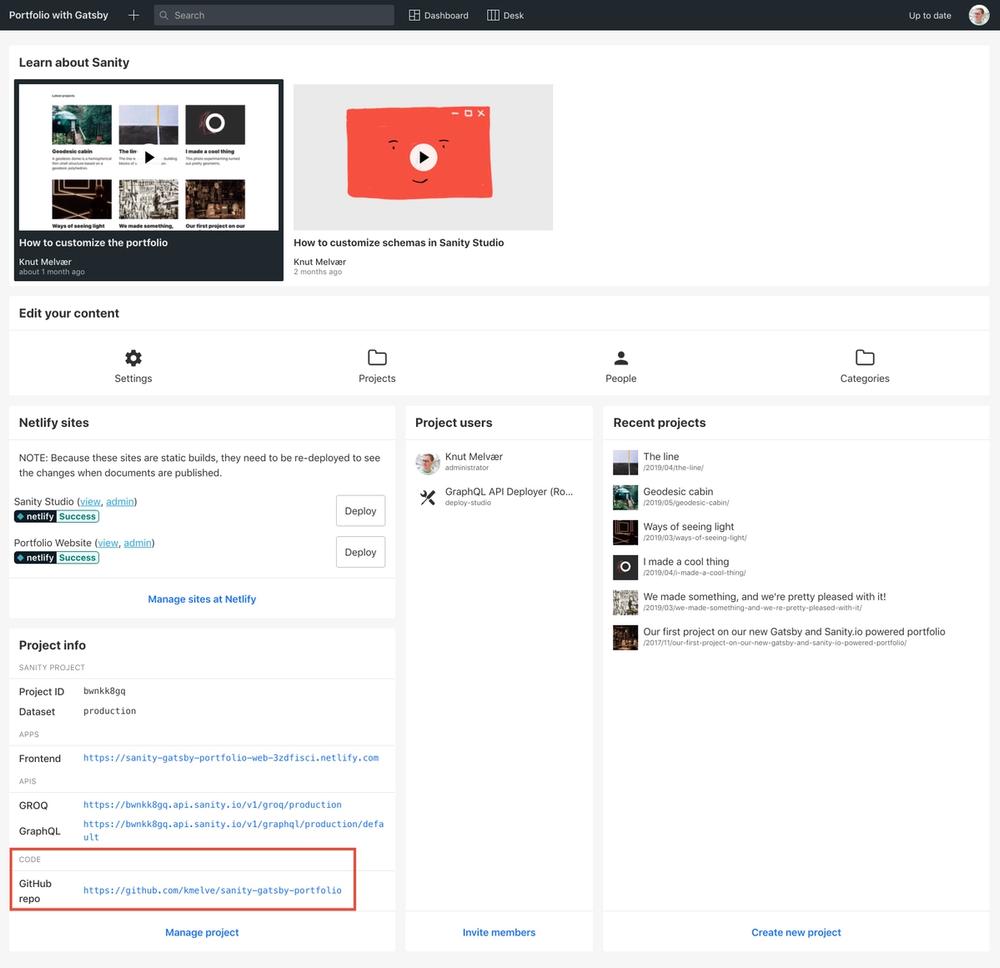Click 'Ways of seeing light' thumbnail
Image resolution: width=1000 pixels, height=968 pixels.
625,532
